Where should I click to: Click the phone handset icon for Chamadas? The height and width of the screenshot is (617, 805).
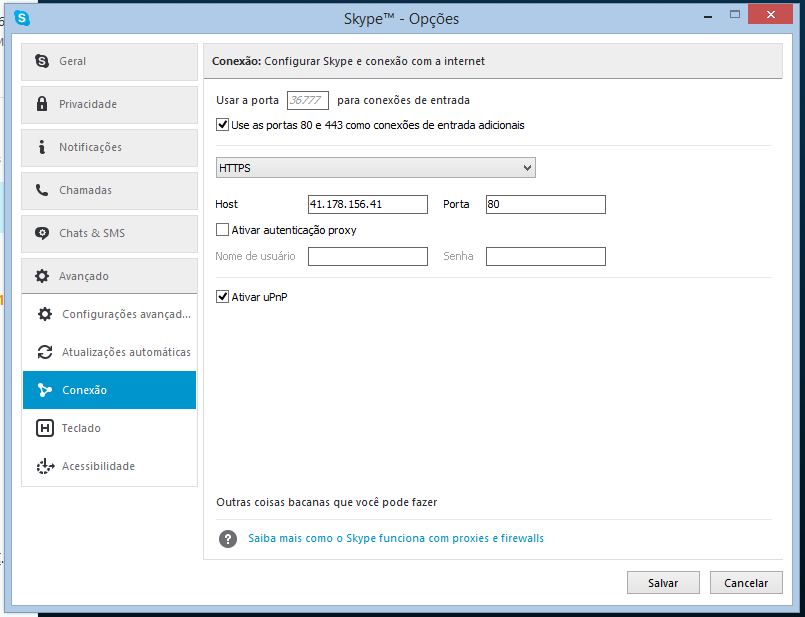tap(42, 190)
